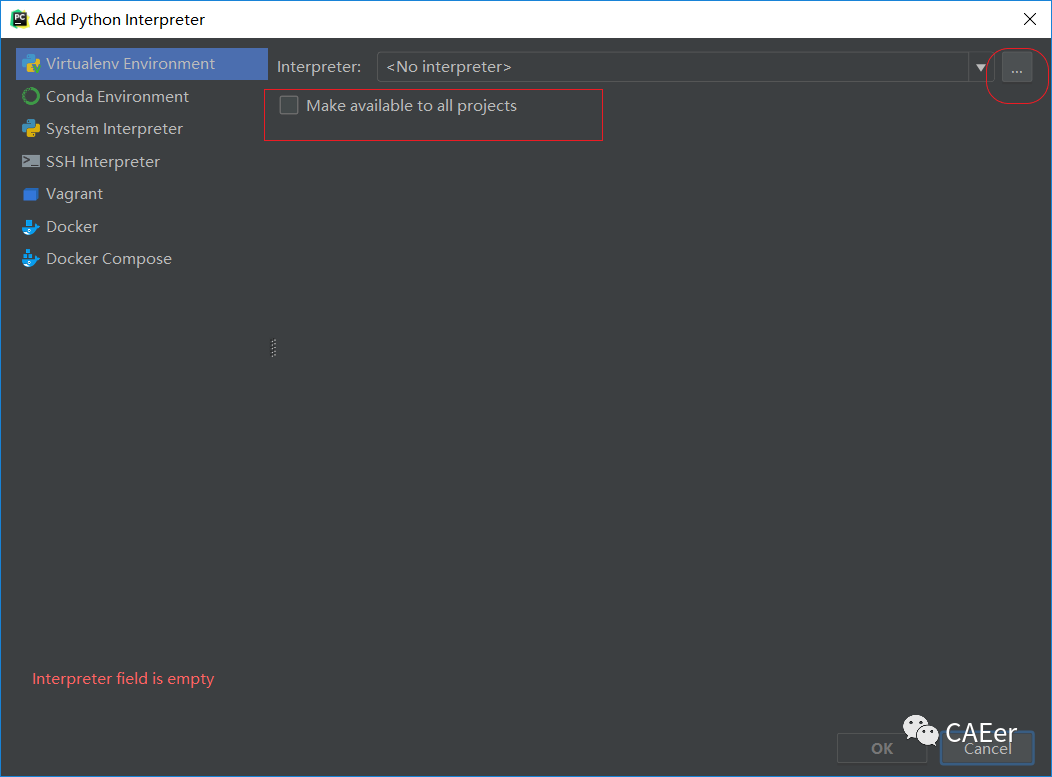Enable Make available to all projects
The width and height of the screenshot is (1052, 777).
[x=289, y=105]
